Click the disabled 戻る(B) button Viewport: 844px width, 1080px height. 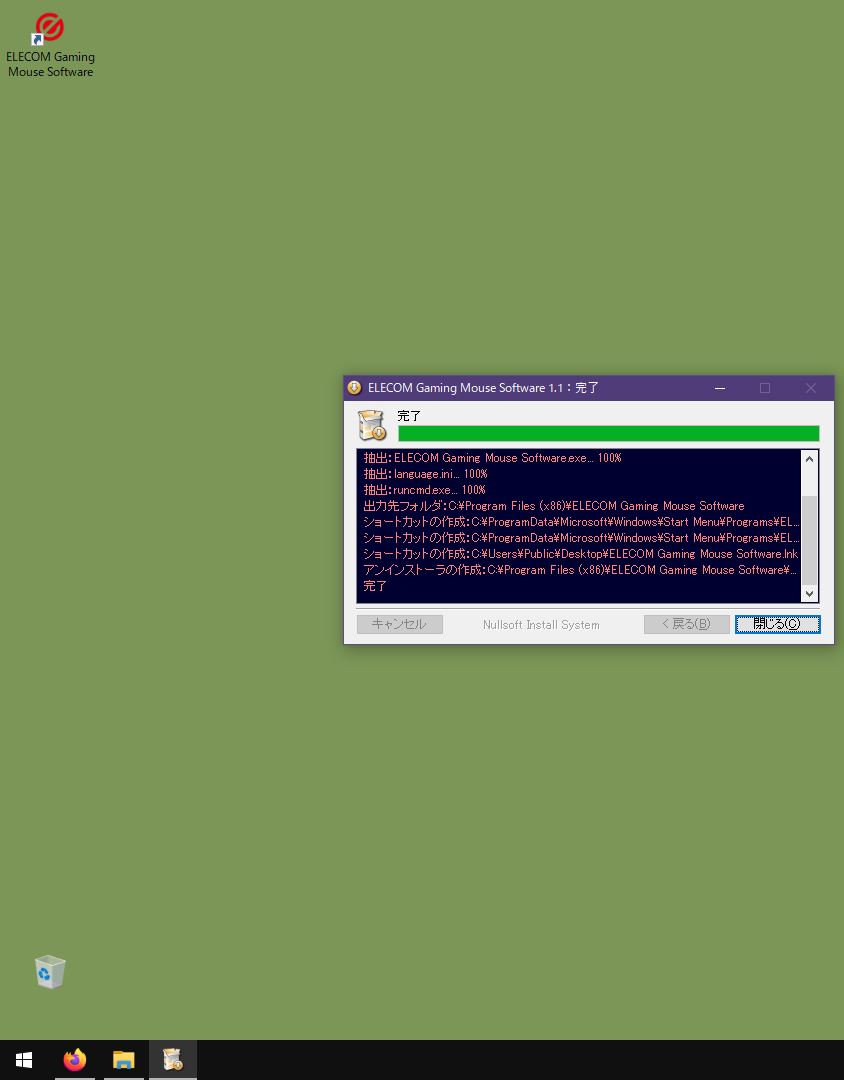coord(686,624)
